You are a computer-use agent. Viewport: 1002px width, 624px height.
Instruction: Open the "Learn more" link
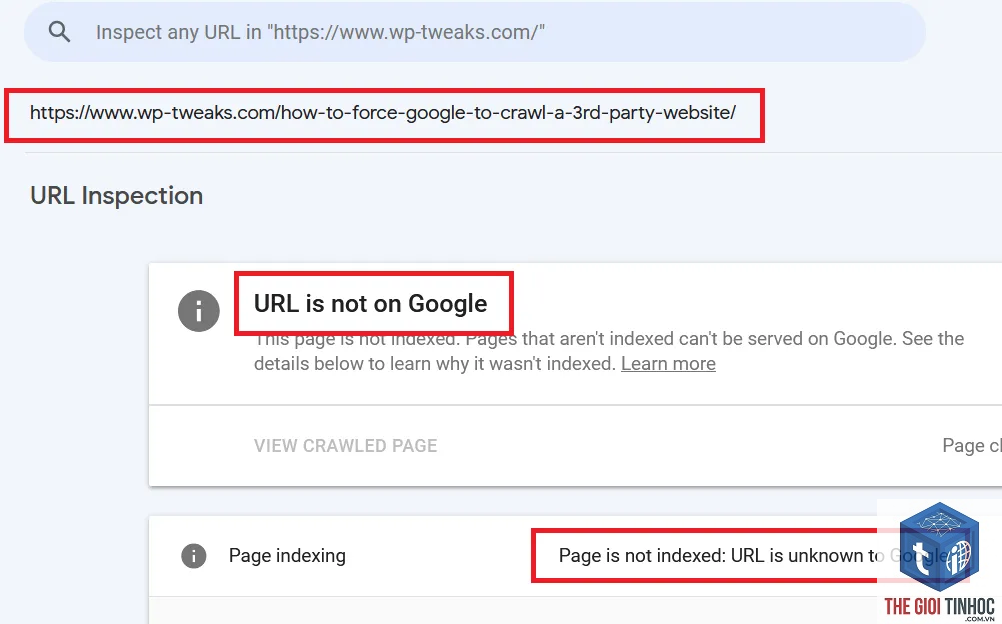(x=668, y=364)
